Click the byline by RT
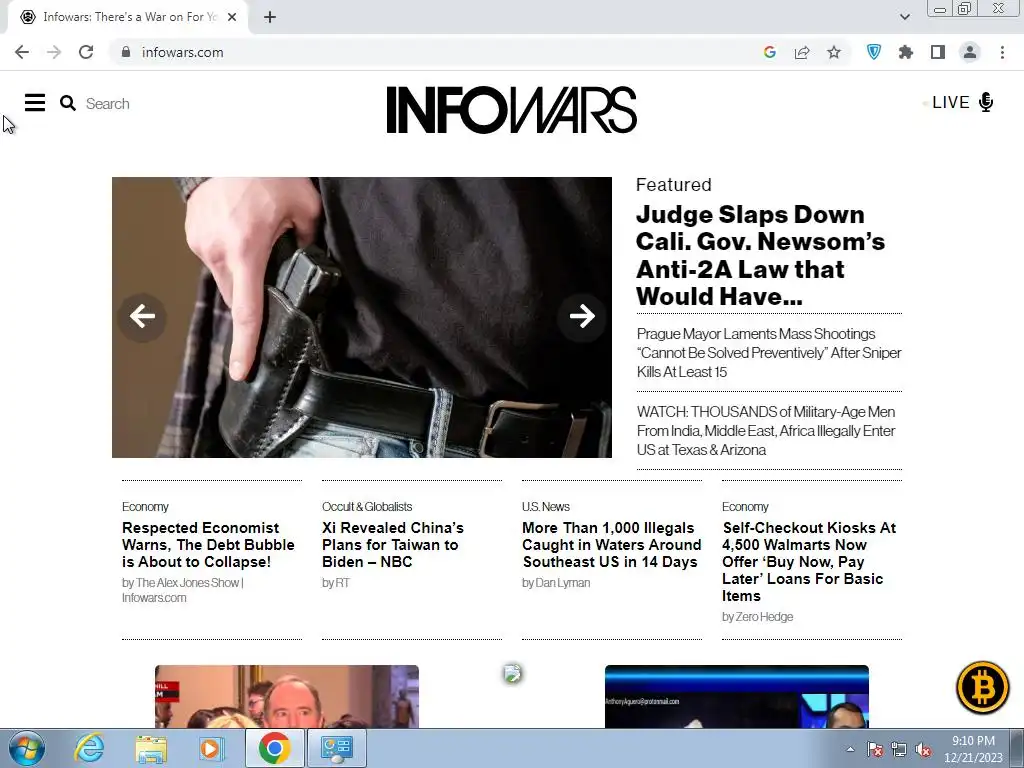Image resolution: width=1024 pixels, height=768 pixels. [x=336, y=583]
